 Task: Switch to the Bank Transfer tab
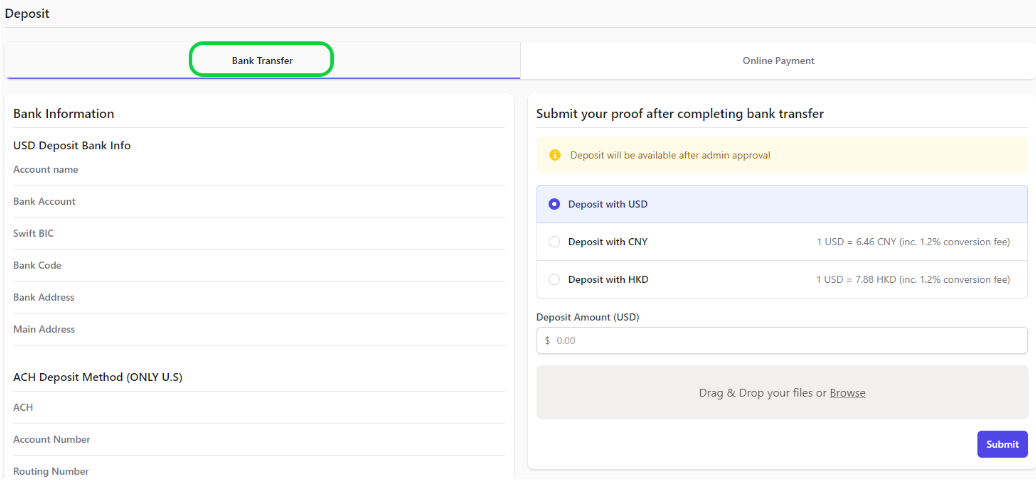pos(262,60)
